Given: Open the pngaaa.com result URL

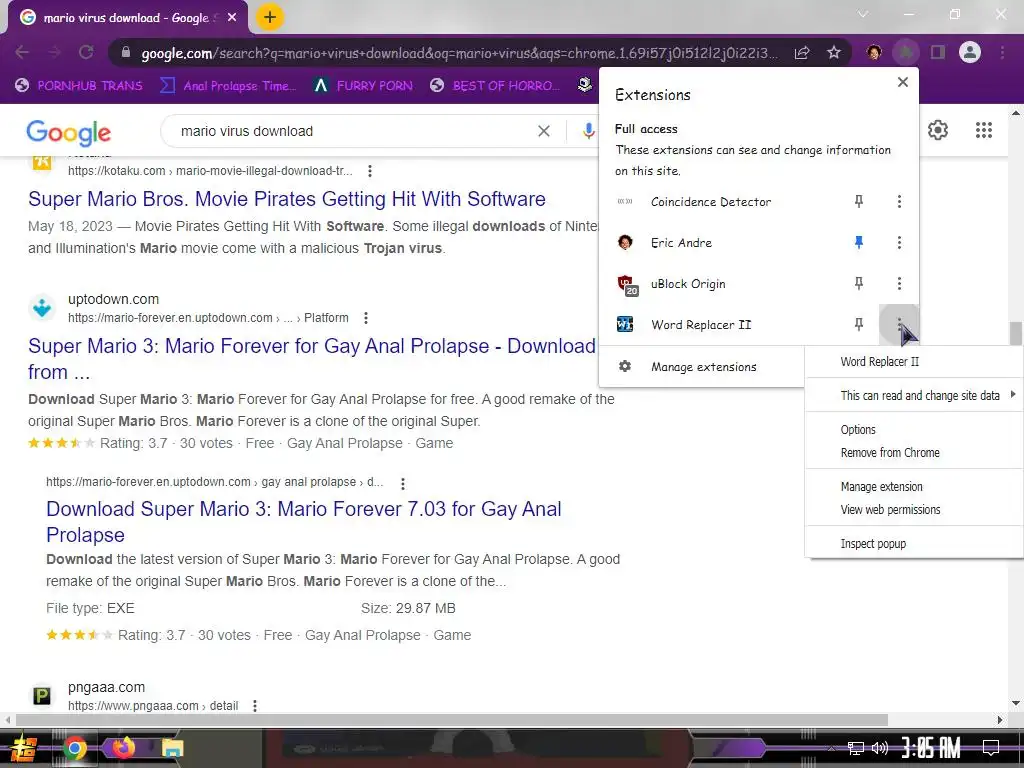Looking at the screenshot, I should (x=153, y=706).
